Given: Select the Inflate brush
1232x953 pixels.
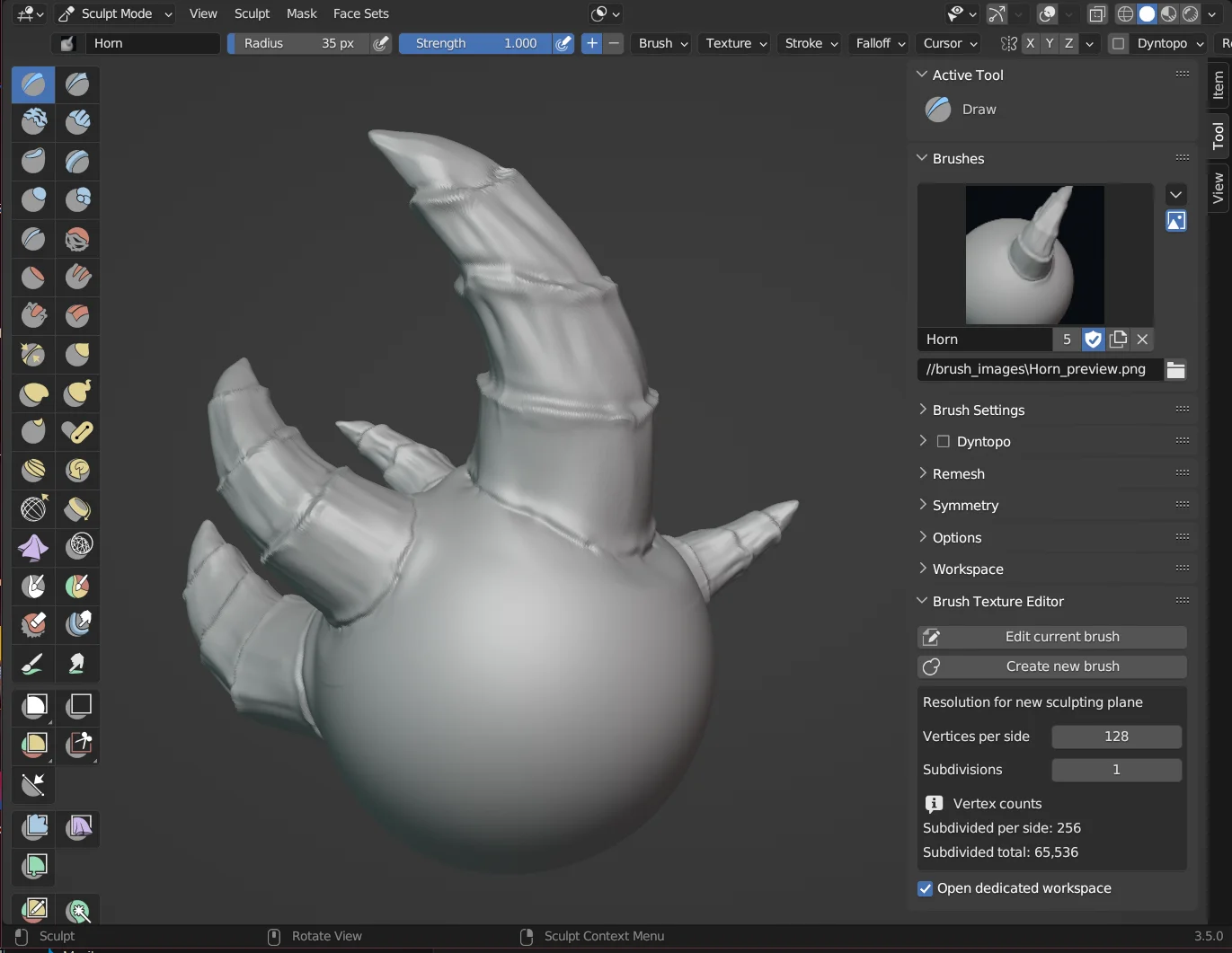Looking at the screenshot, I should click(x=32, y=199).
